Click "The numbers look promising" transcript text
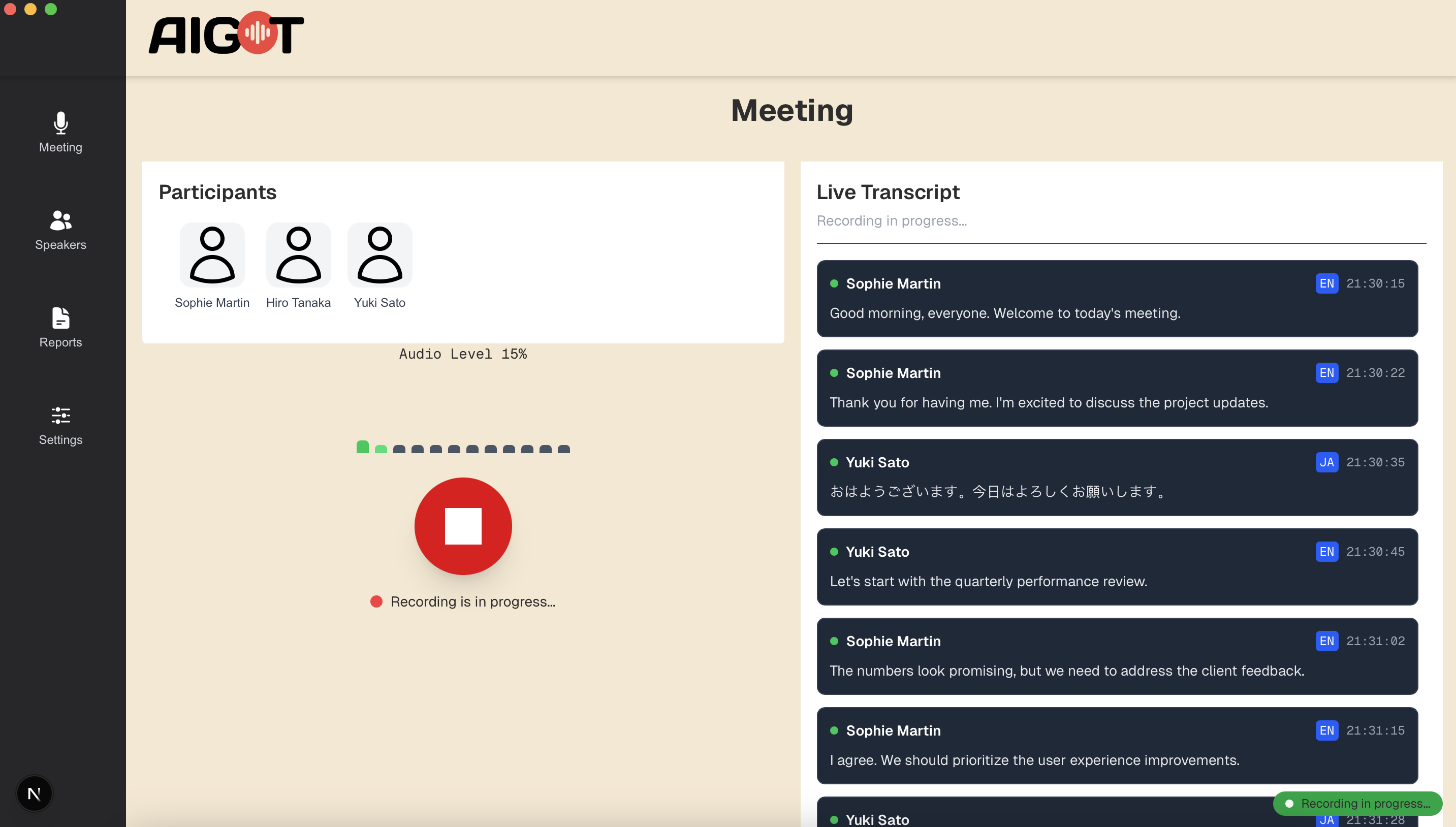Screen dimensions: 1456x827 point(1066,670)
